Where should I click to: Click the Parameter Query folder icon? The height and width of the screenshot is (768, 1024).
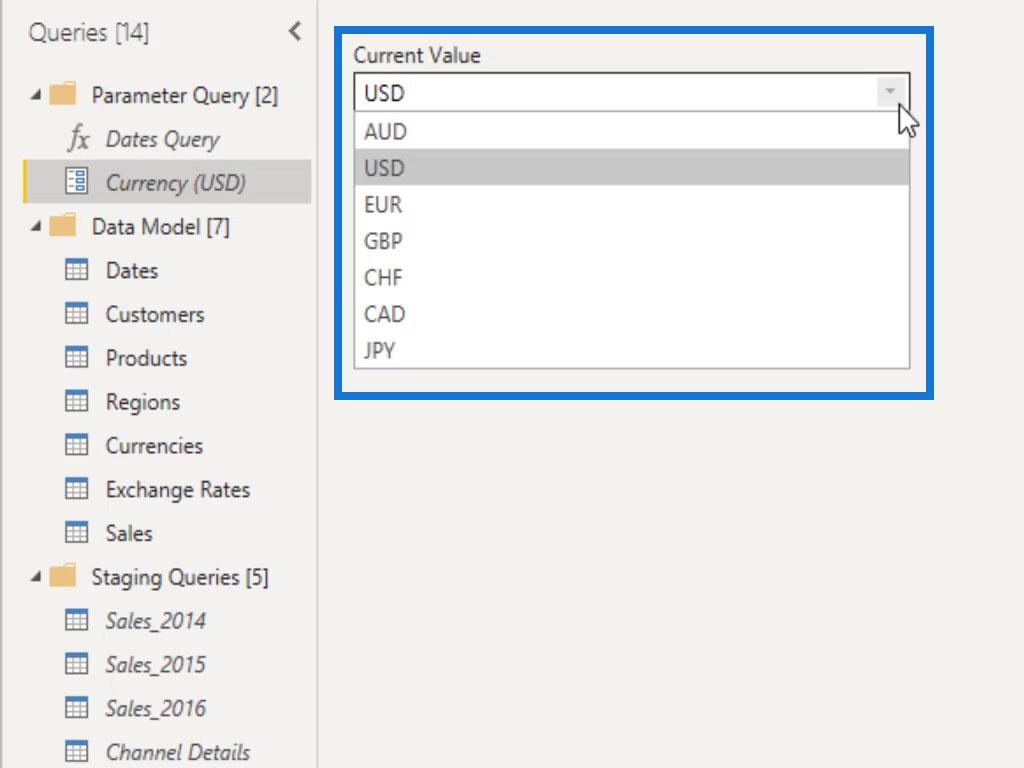63,95
